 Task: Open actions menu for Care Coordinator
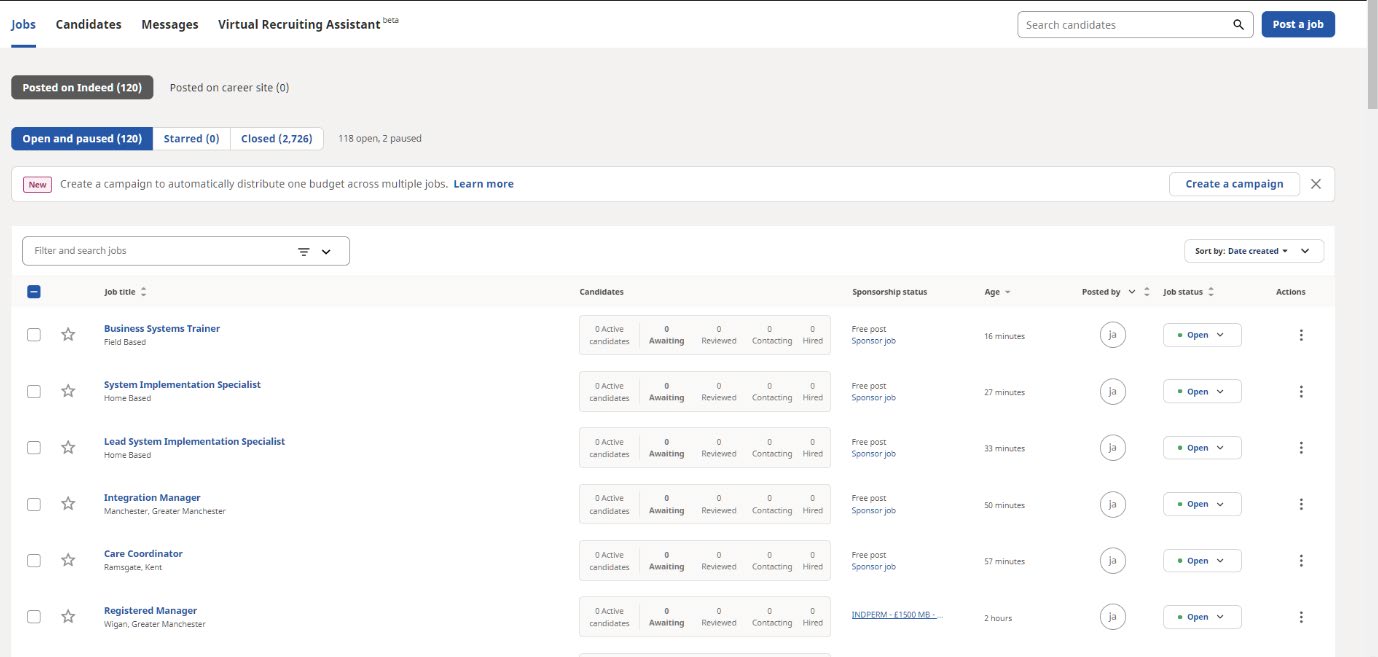click(x=1300, y=561)
